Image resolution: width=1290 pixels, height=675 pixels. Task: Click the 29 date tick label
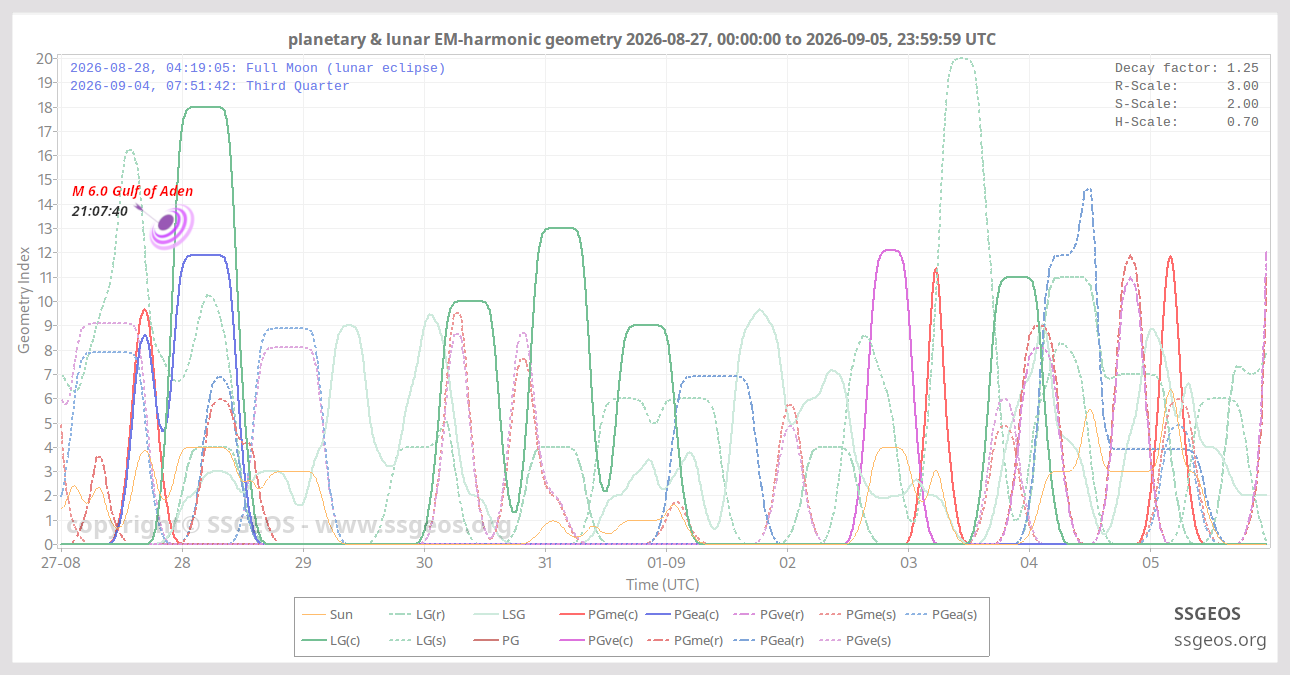click(x=303, y=563)
